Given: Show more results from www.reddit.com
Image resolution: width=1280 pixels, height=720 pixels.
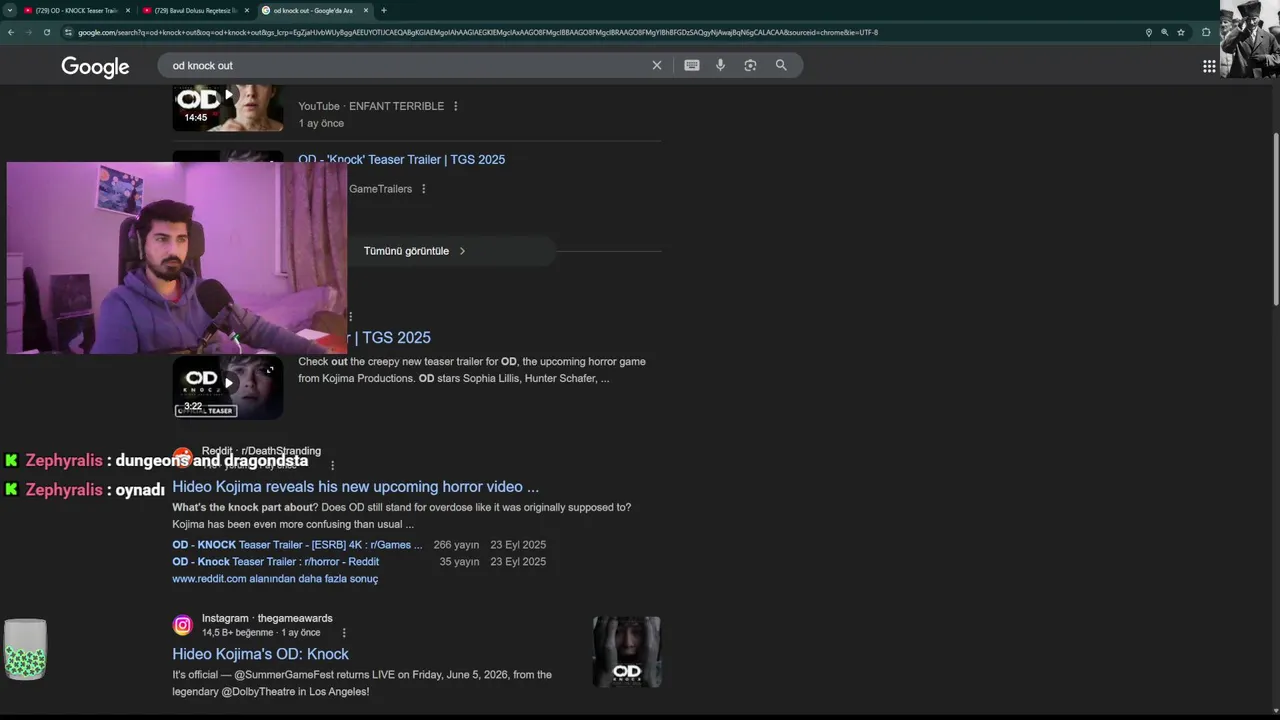Looking at the screenshot, I should [275, 579].
